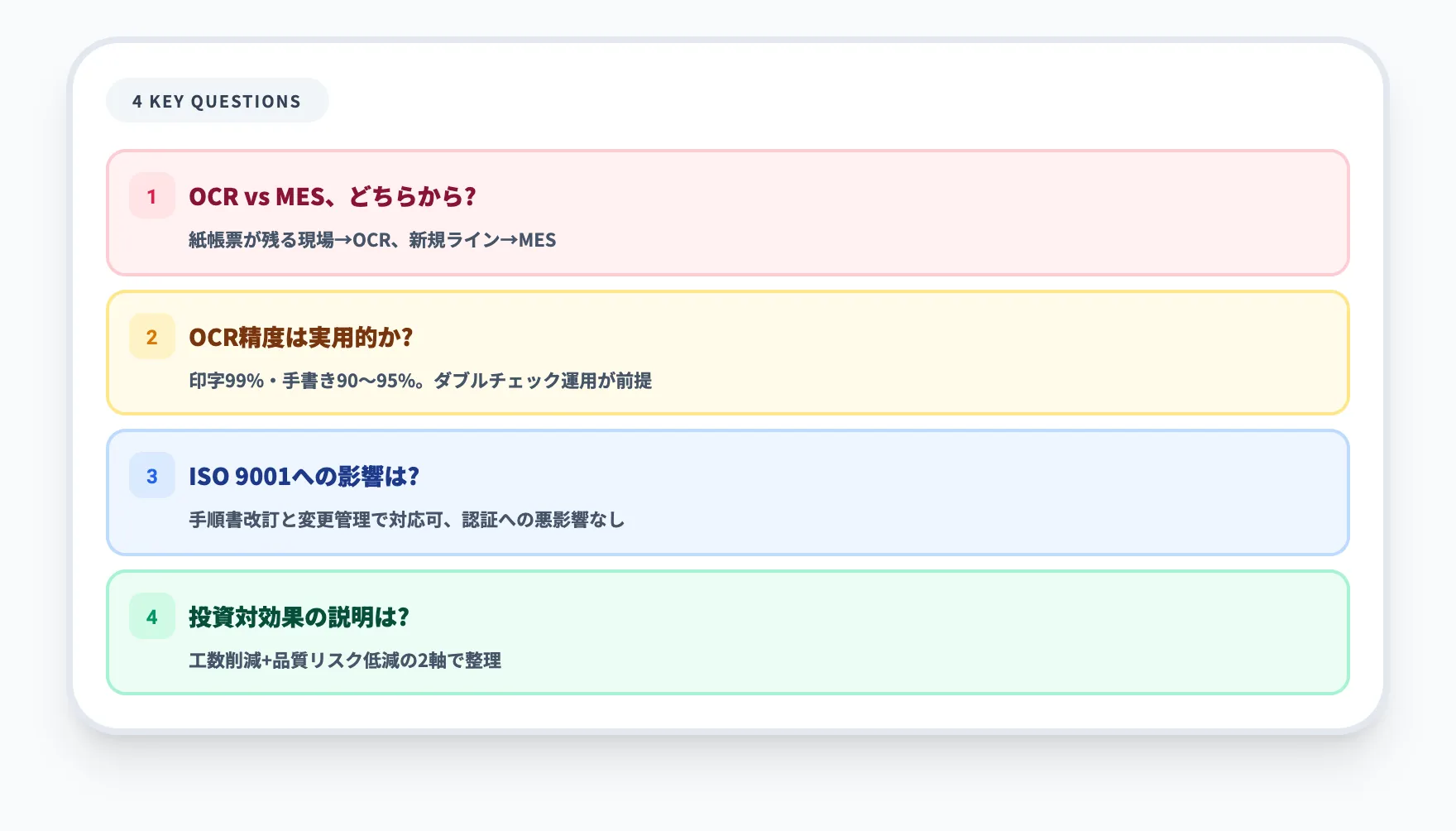
Task: Select the OCR vs MES question card
Action: pyautogui.click(x=728, y=213)
